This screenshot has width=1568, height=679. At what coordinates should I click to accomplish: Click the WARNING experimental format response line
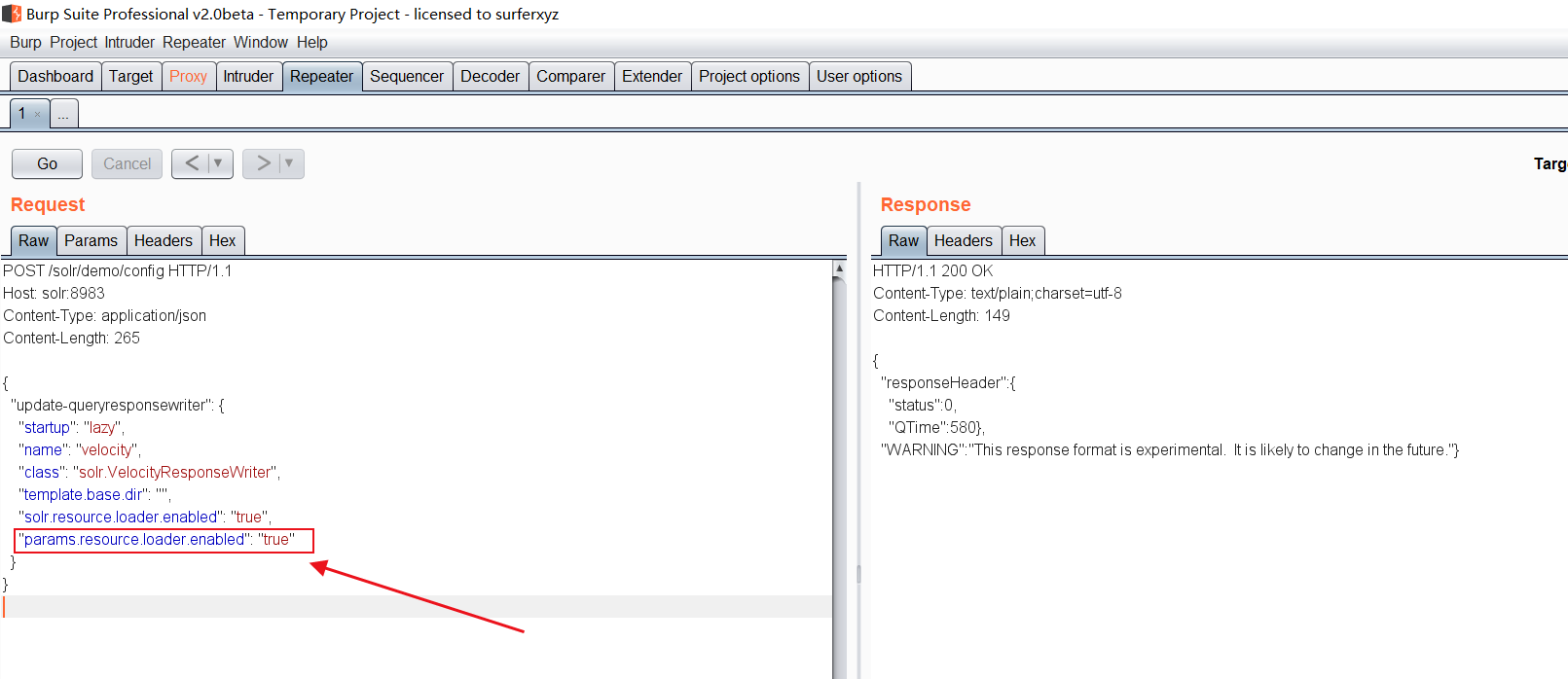pyautogui.click(x=1170, y=449)
